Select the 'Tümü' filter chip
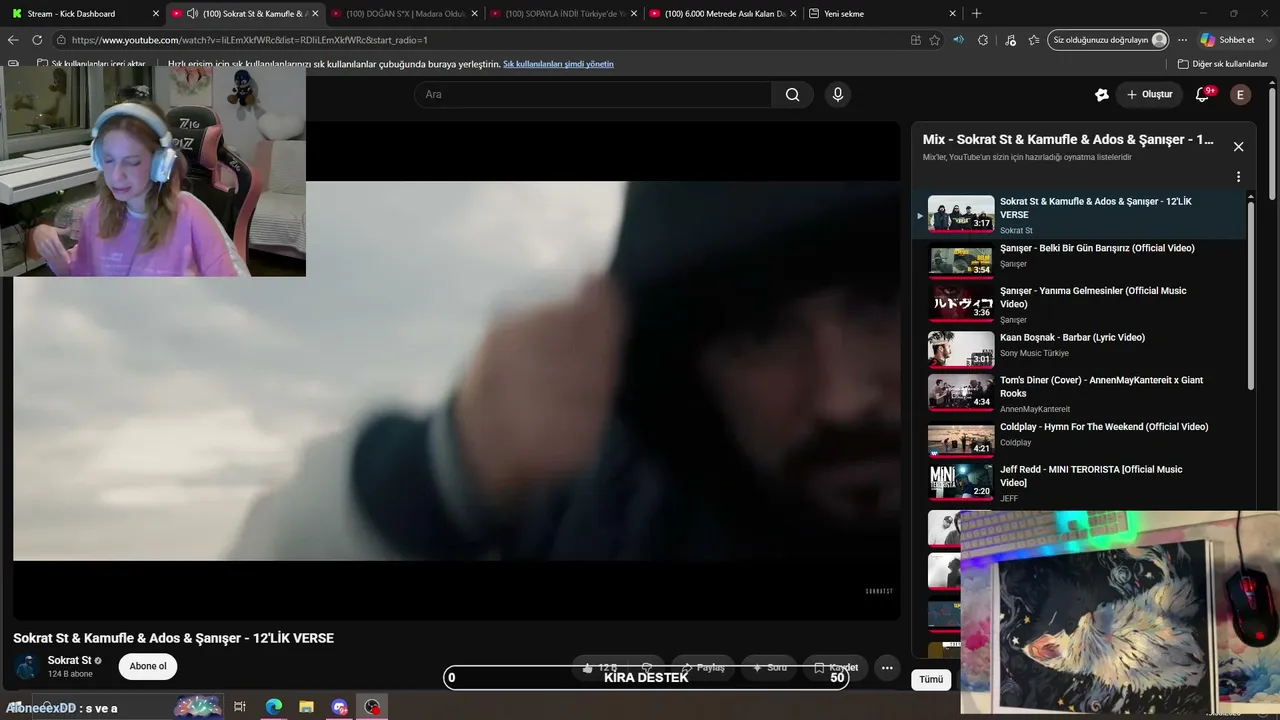The height and width of the screenshot is (720, 1280). [x=931, y=679]
